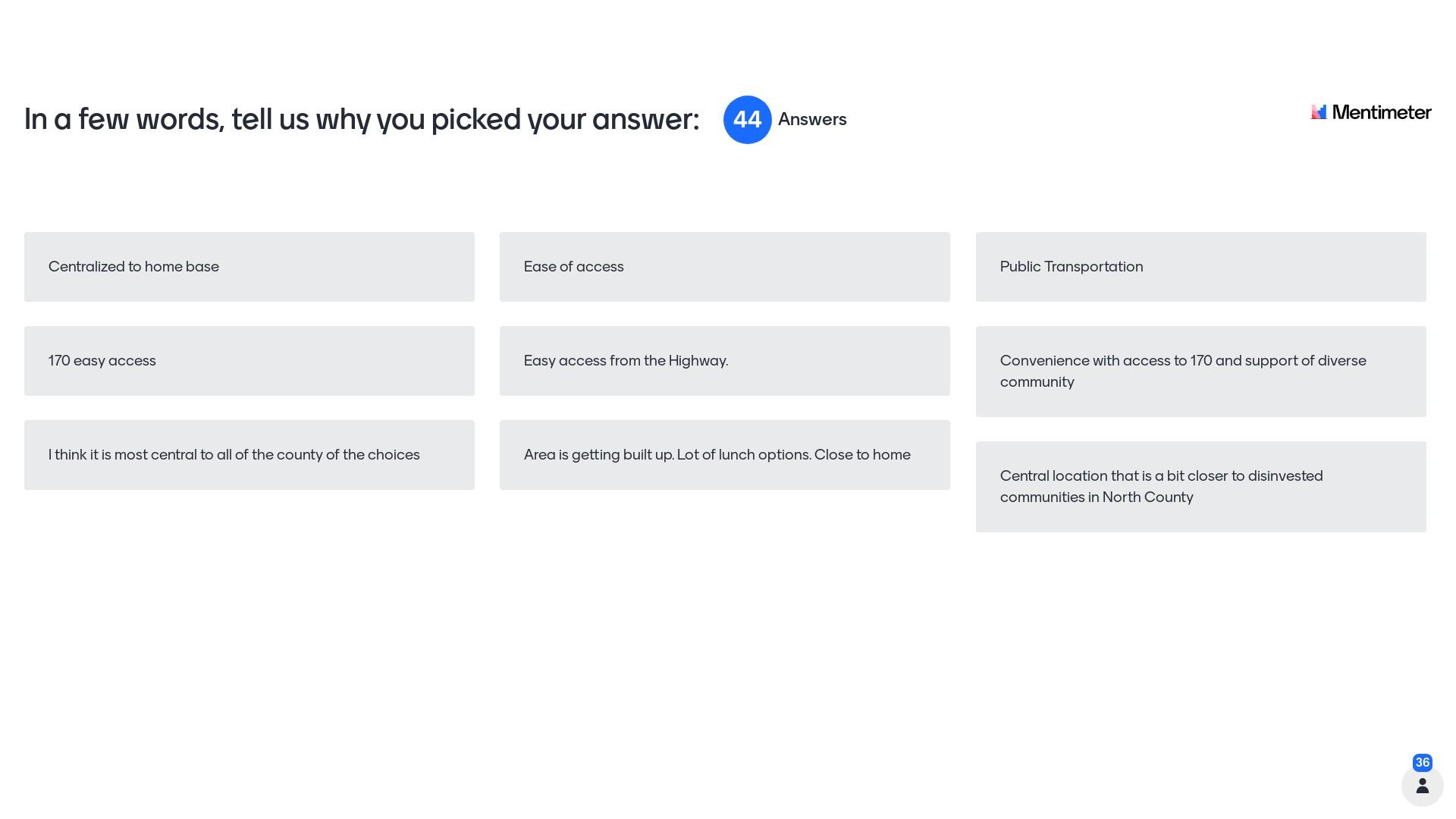The height and width of the screenshot is (819, 1456).
Task: Click the question heading text
Action: [362, 120]
